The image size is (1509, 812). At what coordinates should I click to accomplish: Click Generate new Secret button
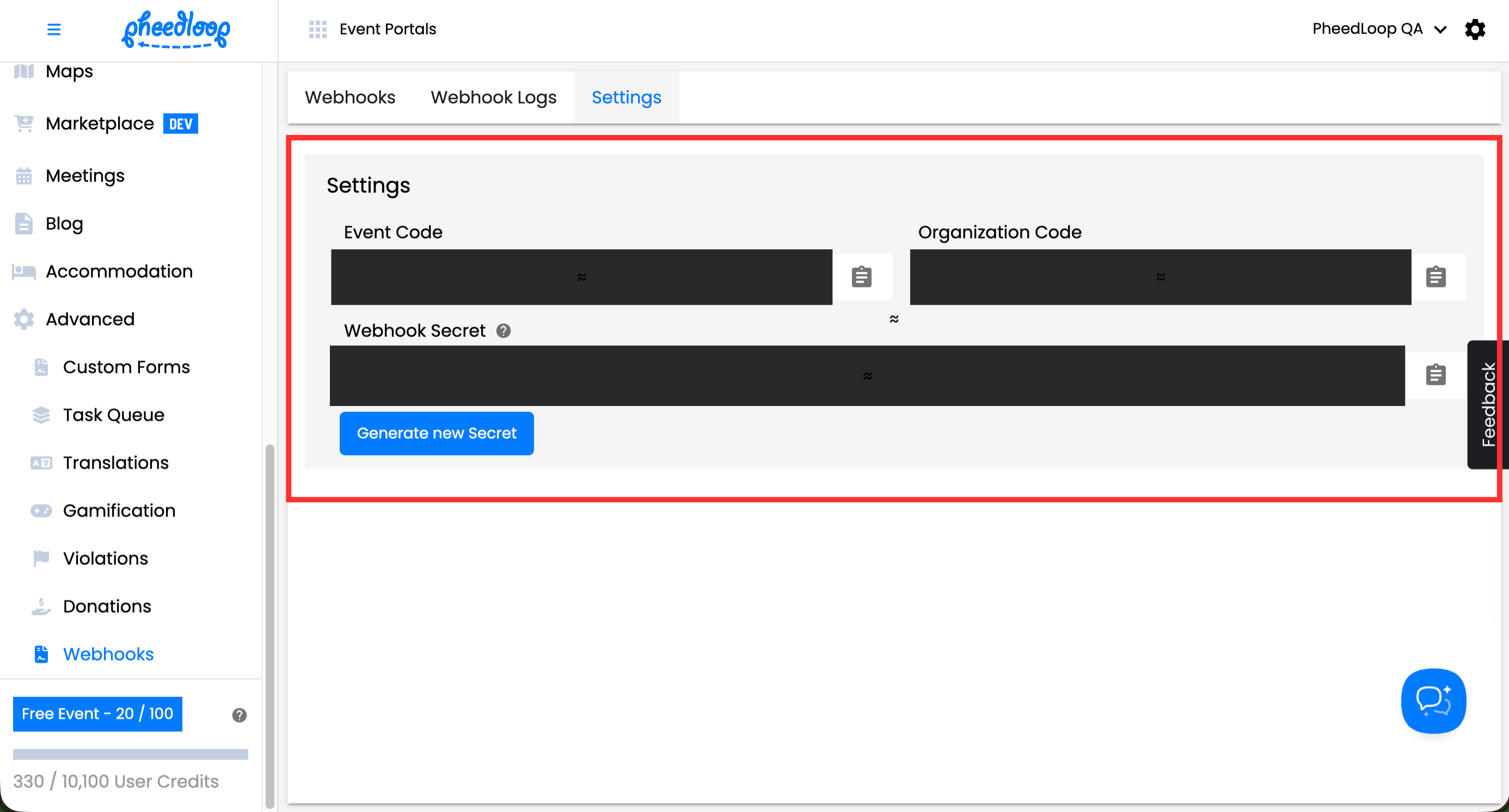pos(437,433)
